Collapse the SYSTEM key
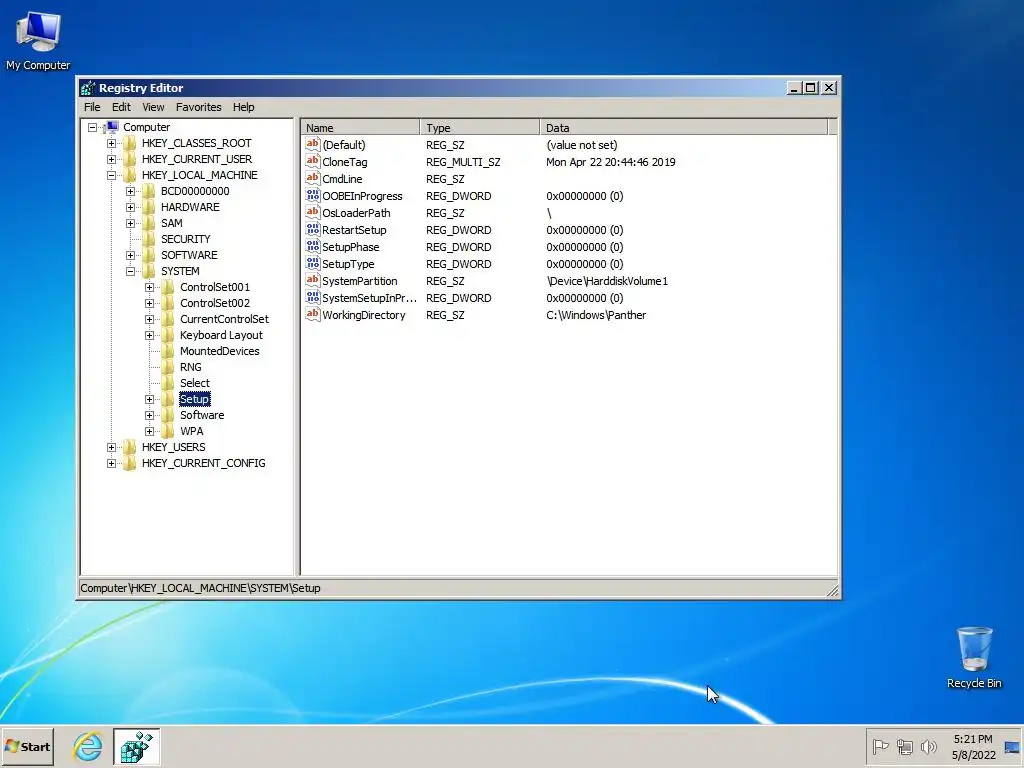The height and width of the screenshot is (768, 1024). [130, 271]
